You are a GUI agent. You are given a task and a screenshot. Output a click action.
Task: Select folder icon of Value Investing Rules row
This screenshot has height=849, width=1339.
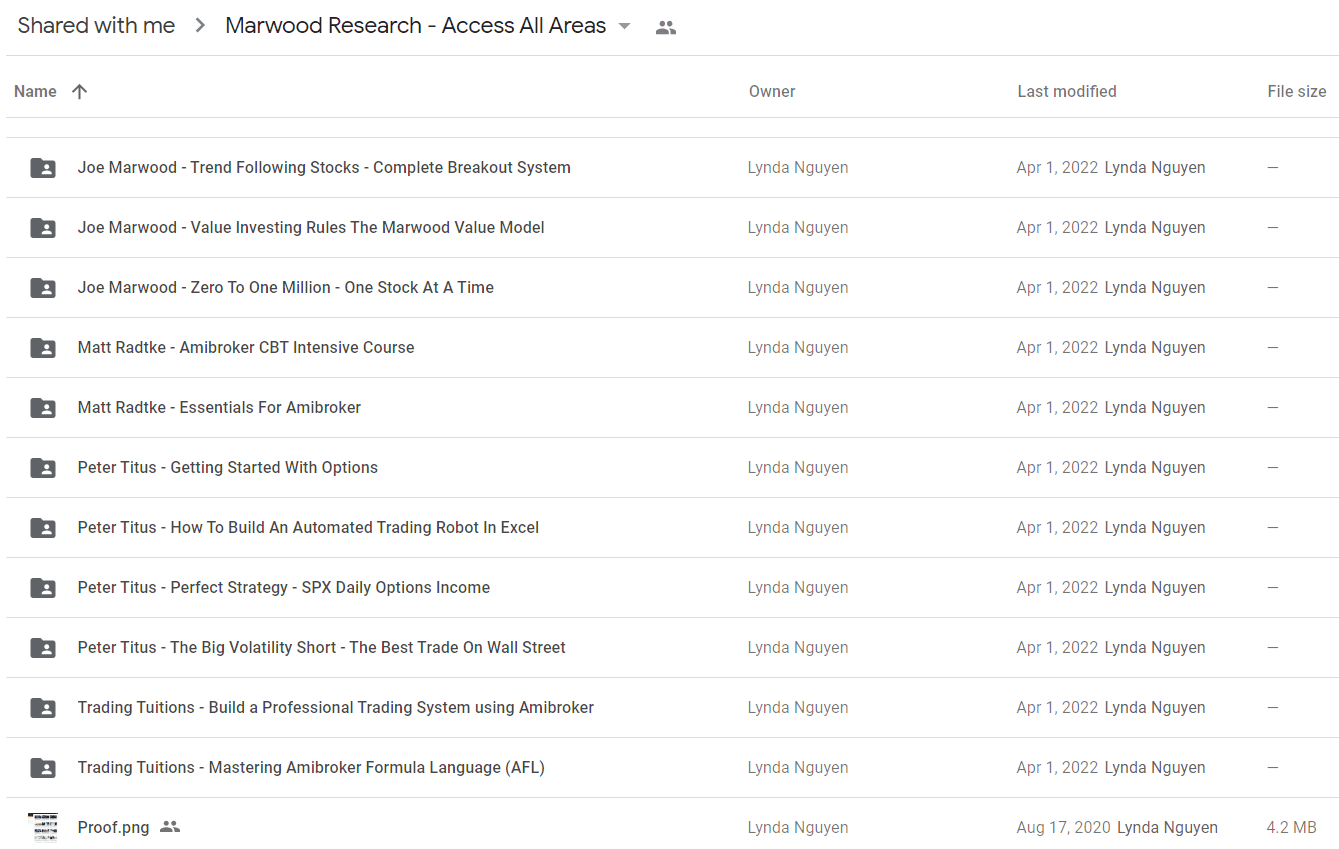click(43, 228)
